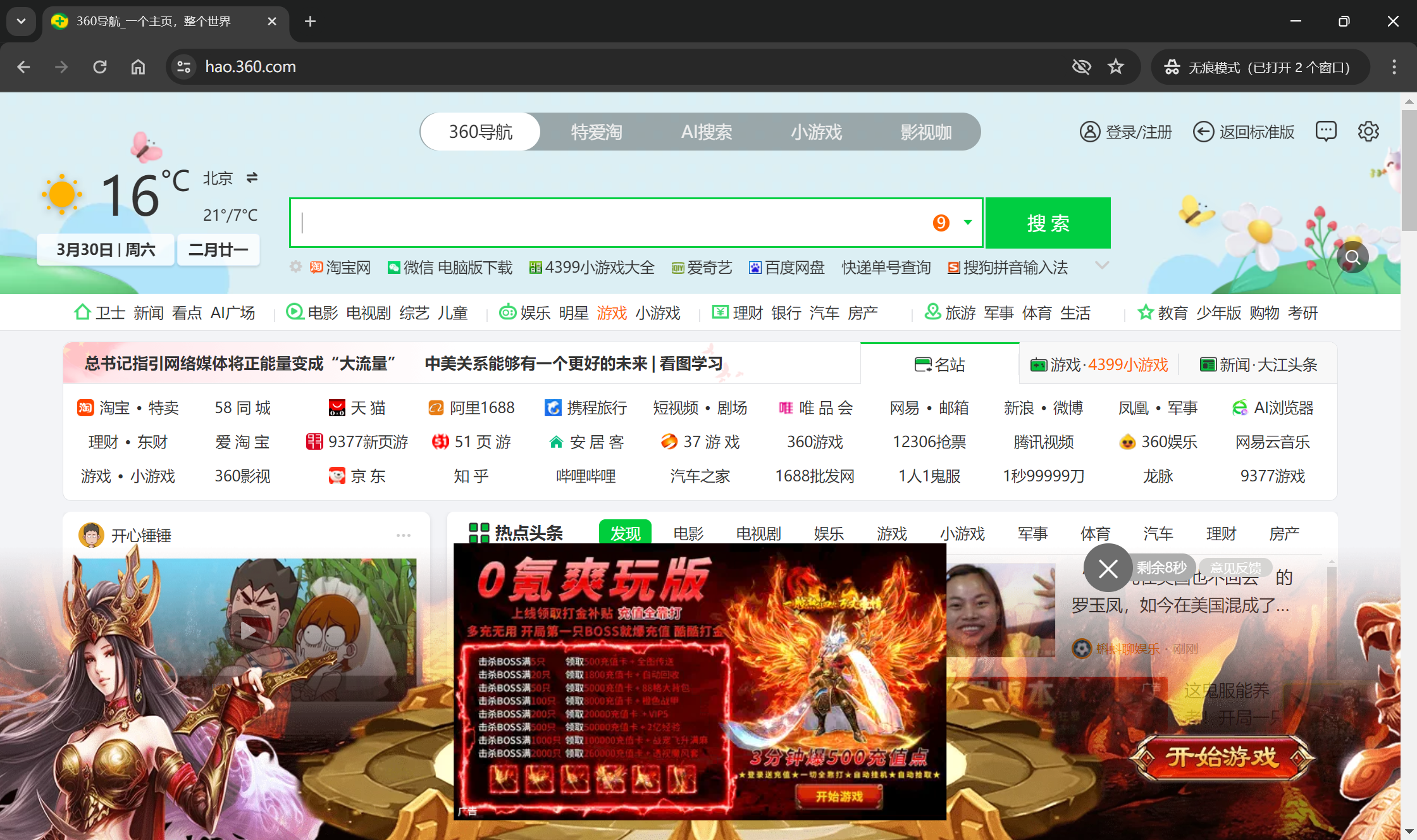The width and height of the screenshot is (1417, 840).
Task: Click the page vertical scrollbar thumb
Action: [1409, 171]
